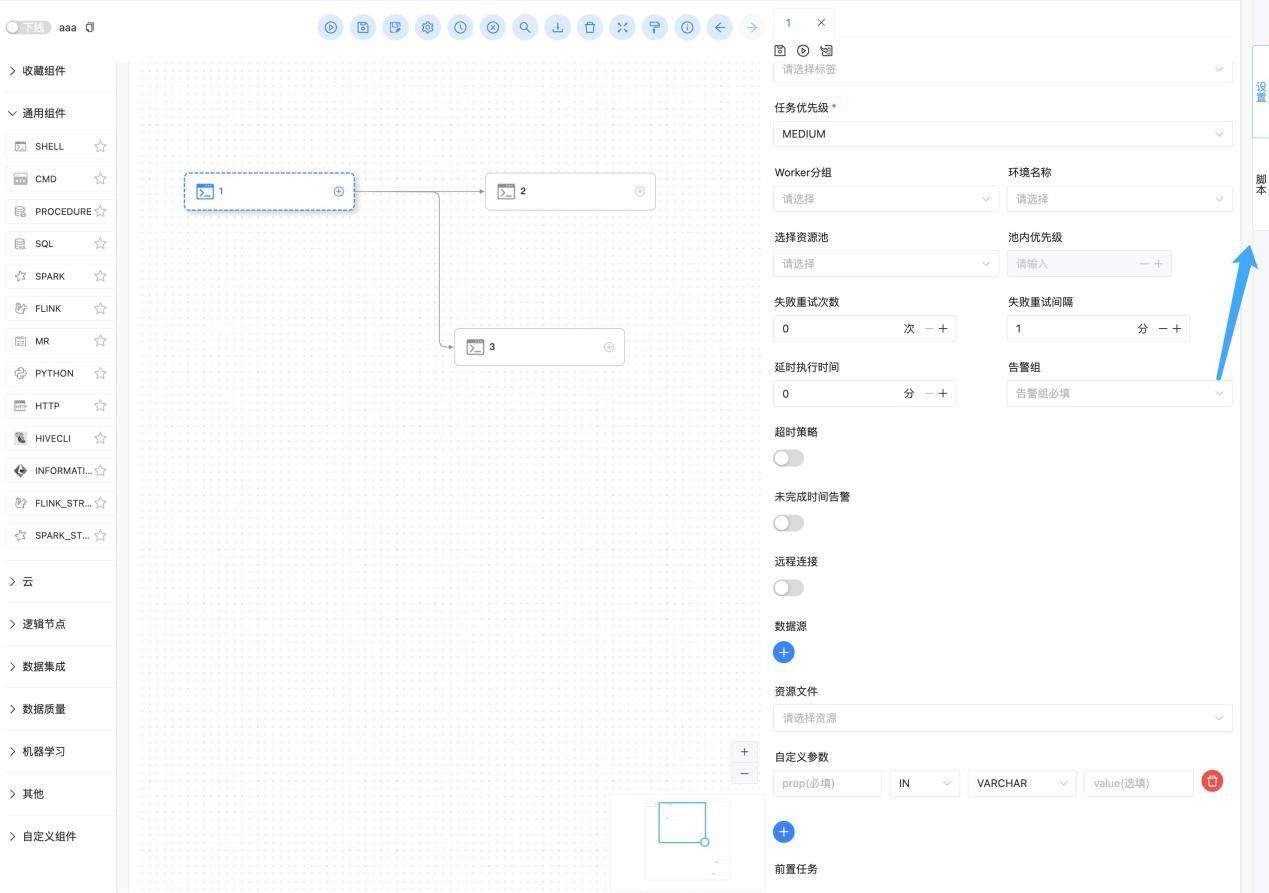Select the 设置 side tab

click(x=1260, y=92)
